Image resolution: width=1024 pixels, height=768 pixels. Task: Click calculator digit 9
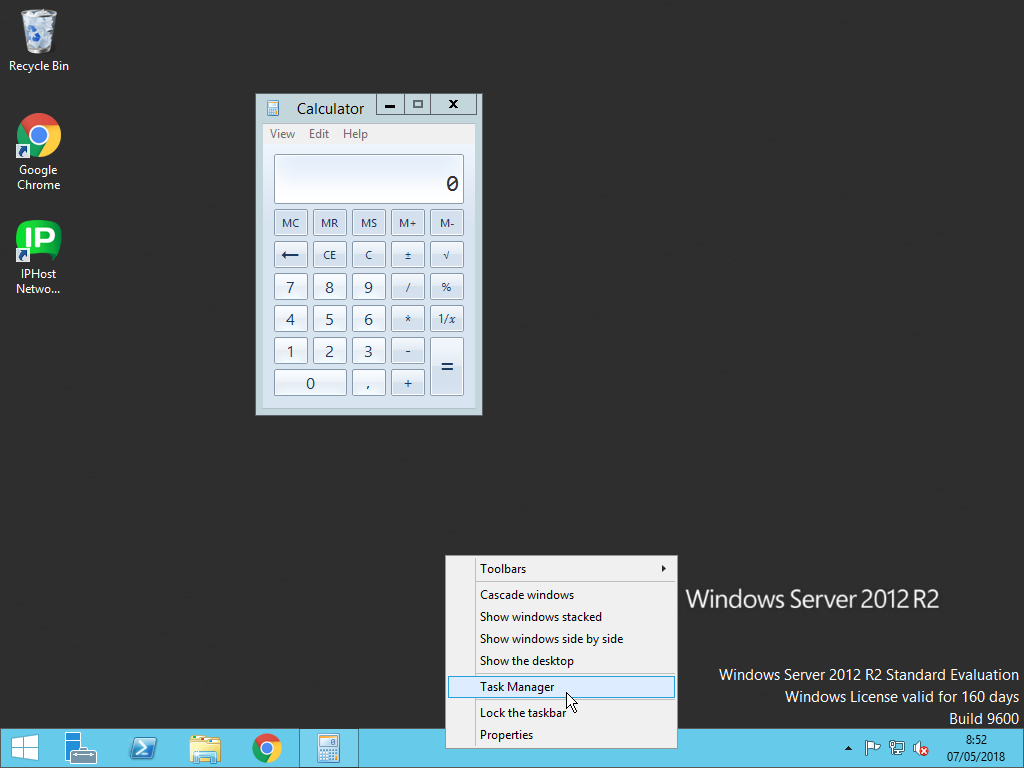click(x=369, y=287)
